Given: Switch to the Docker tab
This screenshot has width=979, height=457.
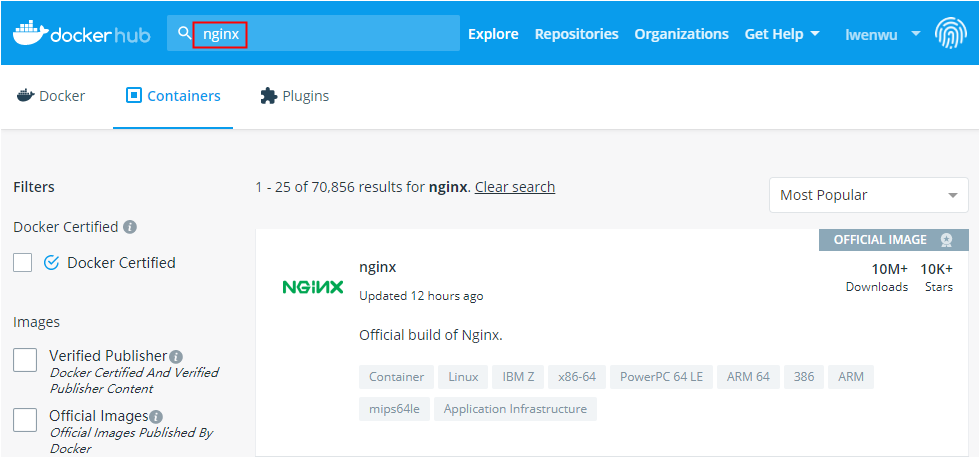Looking at the screenshot, I should (51, 96).
